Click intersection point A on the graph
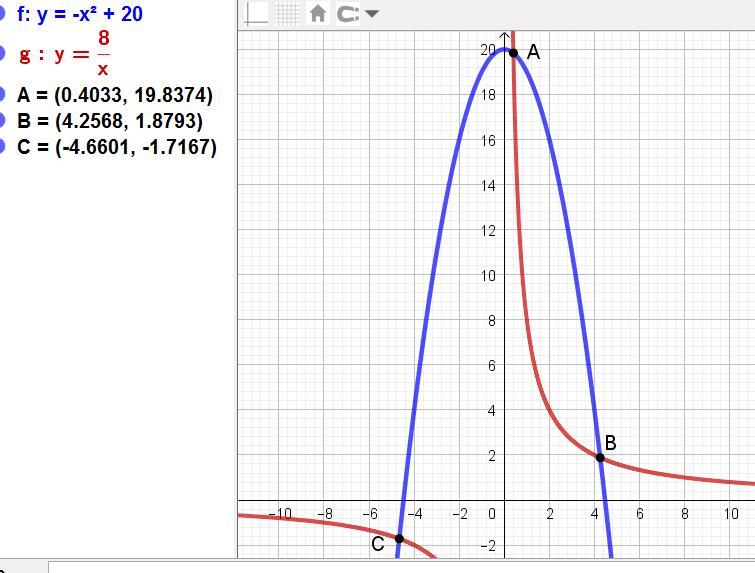The width and height of the screenshot is (755, 573). pyautogui.click(x=513, y=53)
